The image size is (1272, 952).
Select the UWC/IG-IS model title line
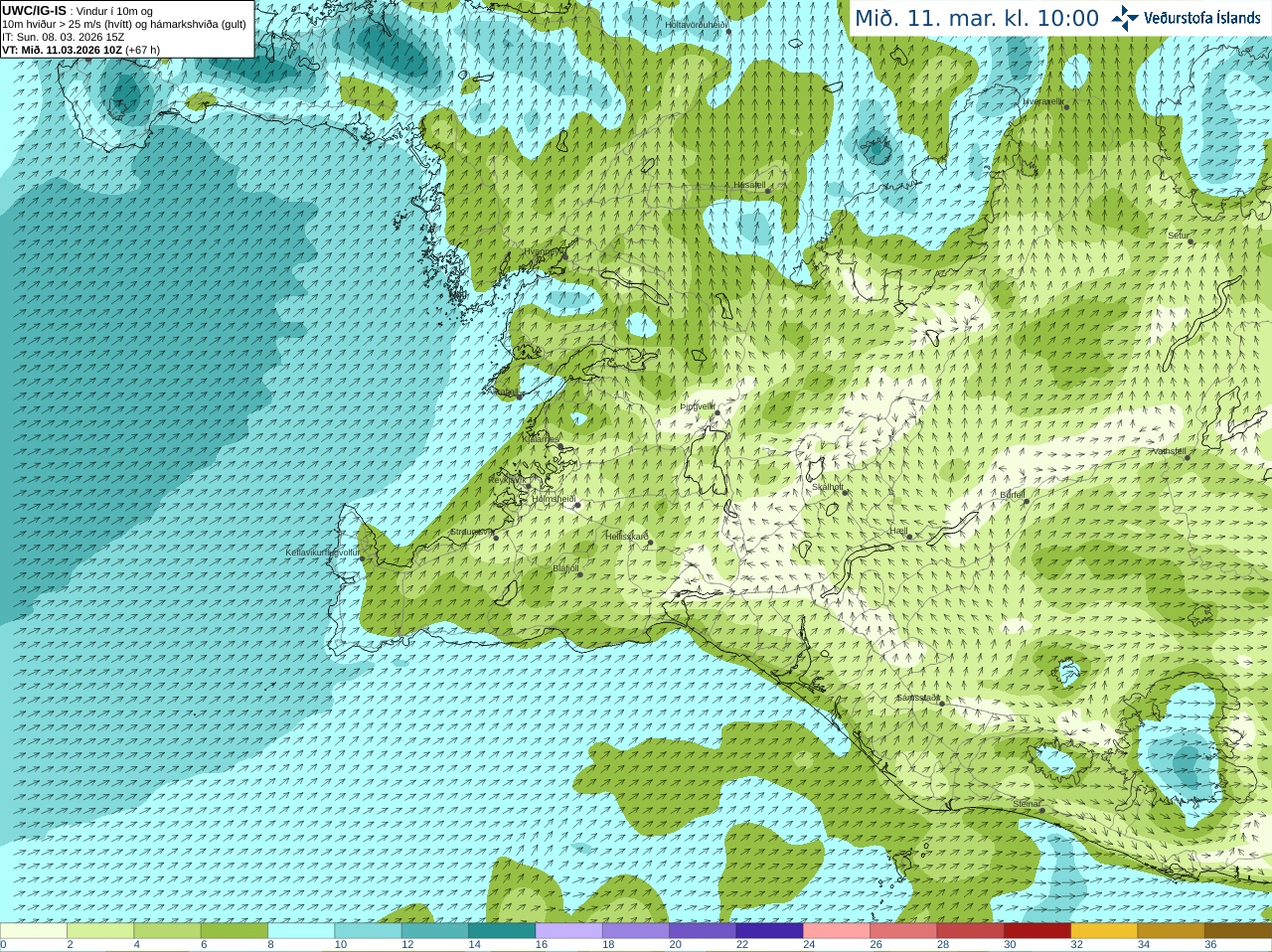pos(78,11)
